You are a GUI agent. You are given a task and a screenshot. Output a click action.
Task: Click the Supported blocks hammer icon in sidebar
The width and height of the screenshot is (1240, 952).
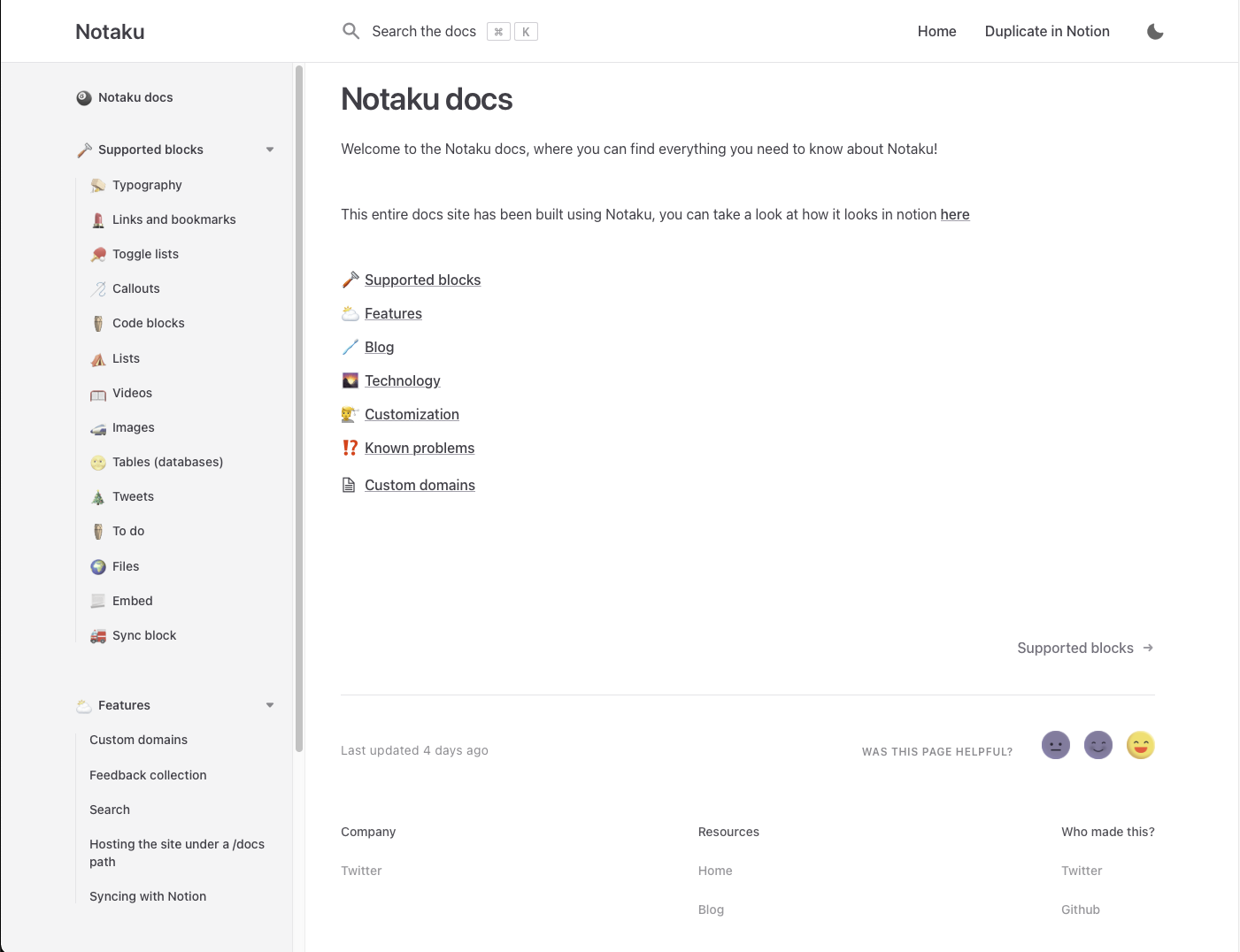(84, 150)
